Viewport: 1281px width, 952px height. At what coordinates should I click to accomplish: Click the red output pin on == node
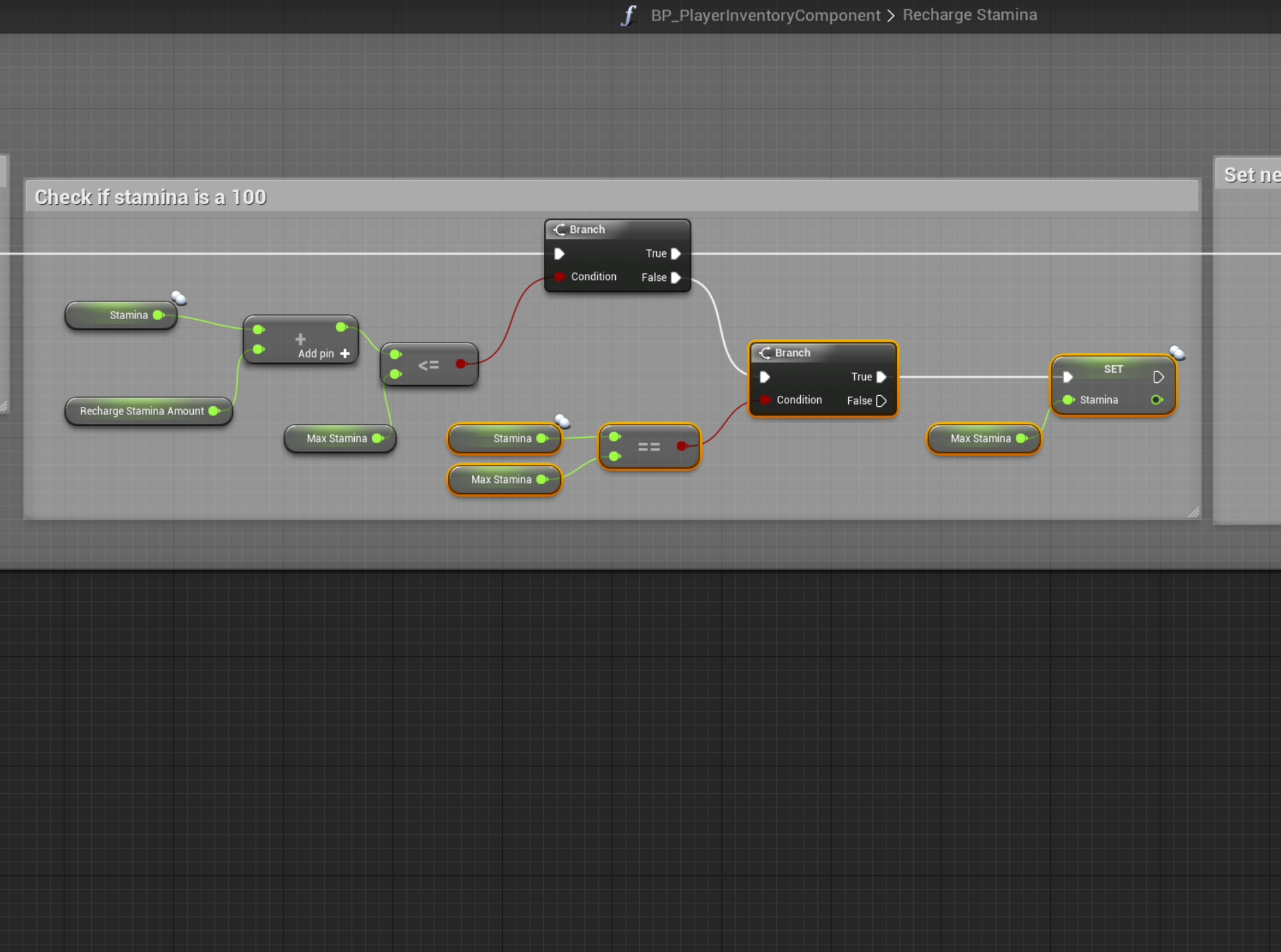point(682,446)
